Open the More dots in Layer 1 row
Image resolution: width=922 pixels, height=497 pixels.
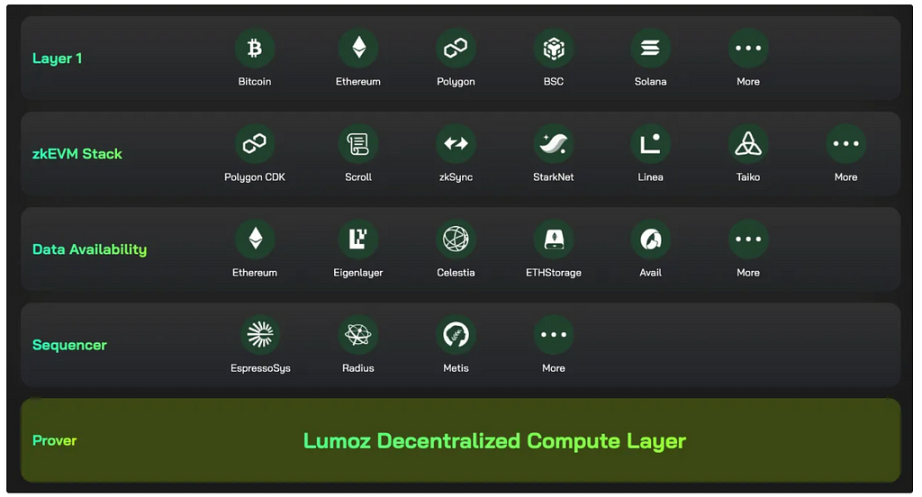(748, 48)
